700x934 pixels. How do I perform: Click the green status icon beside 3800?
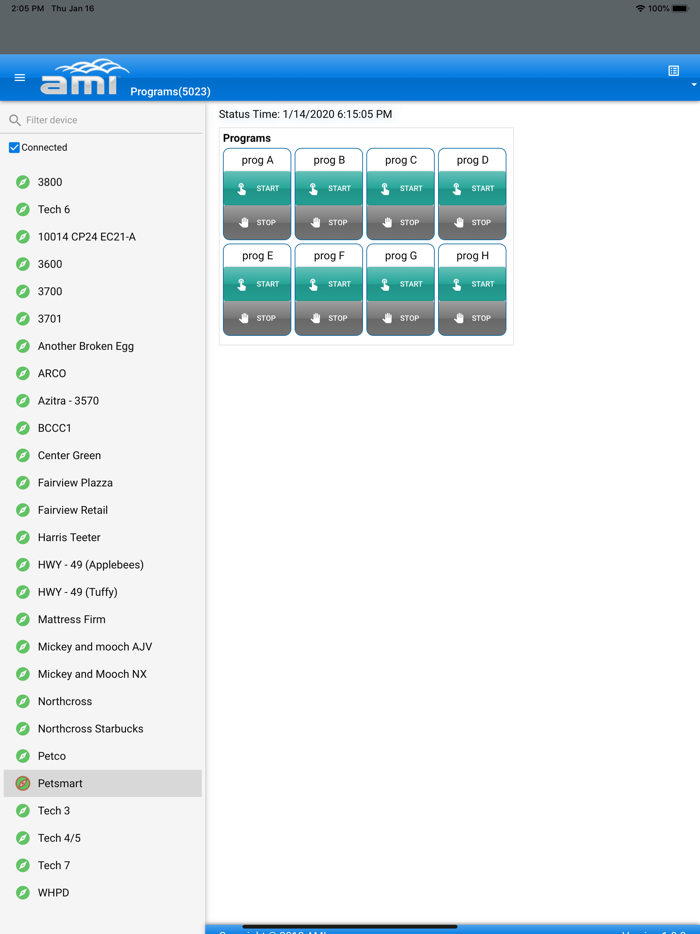click(x=23, y=182)
